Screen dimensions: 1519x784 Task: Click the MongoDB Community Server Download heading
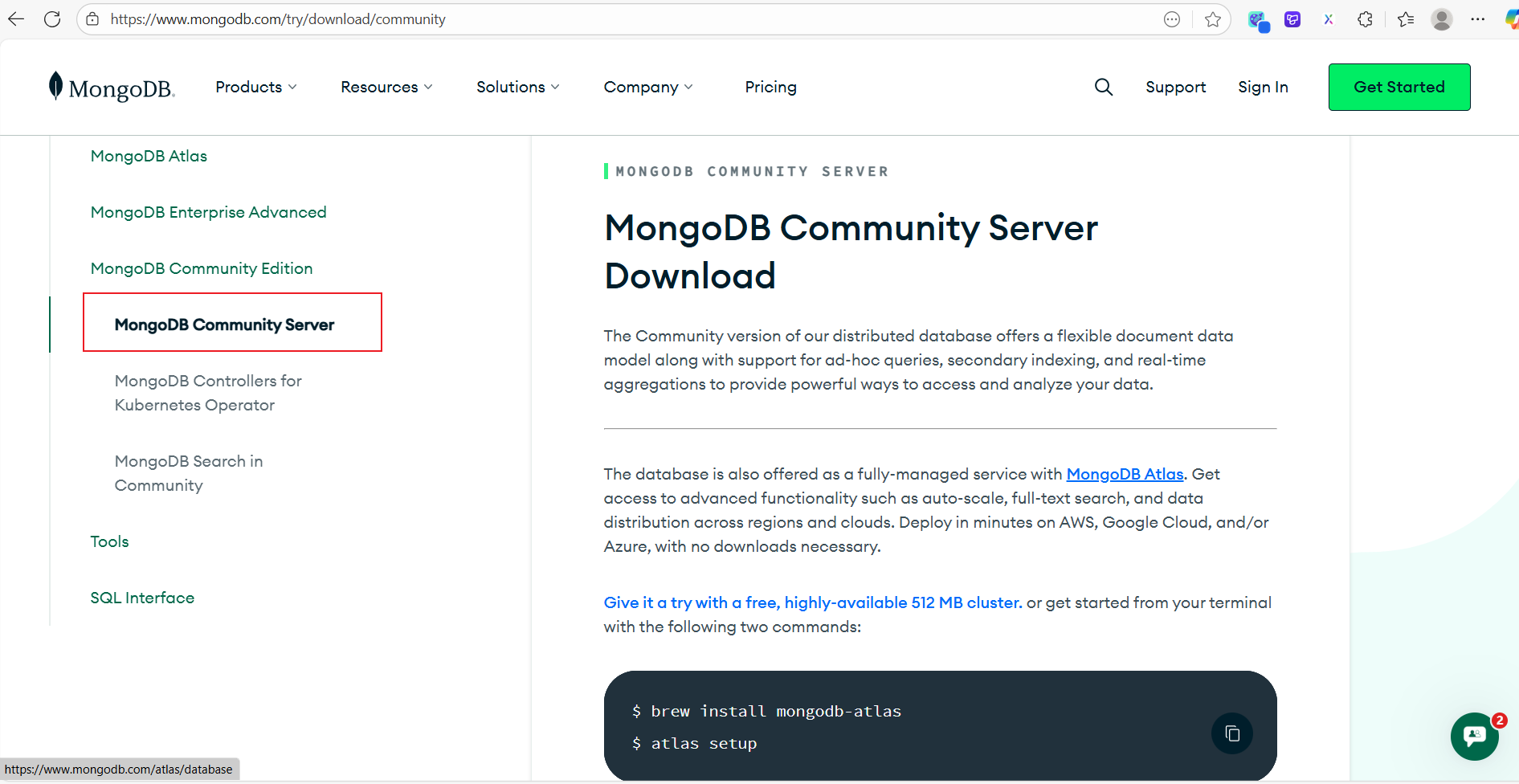click(851, 251)
